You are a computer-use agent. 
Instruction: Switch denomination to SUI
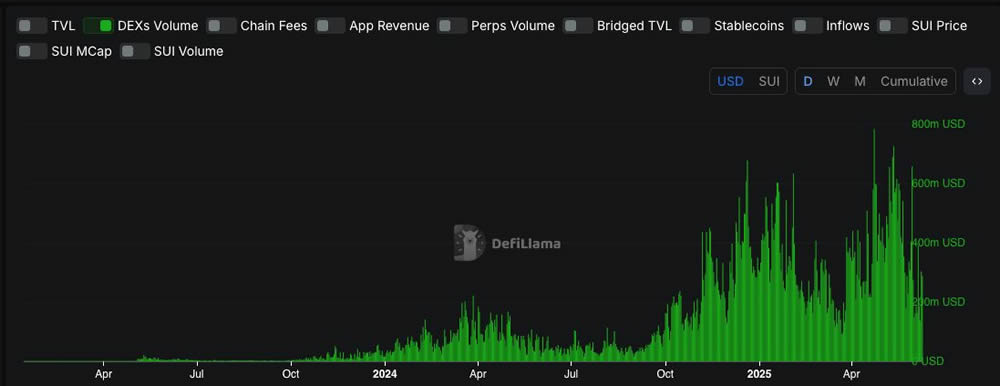(769, 82)
